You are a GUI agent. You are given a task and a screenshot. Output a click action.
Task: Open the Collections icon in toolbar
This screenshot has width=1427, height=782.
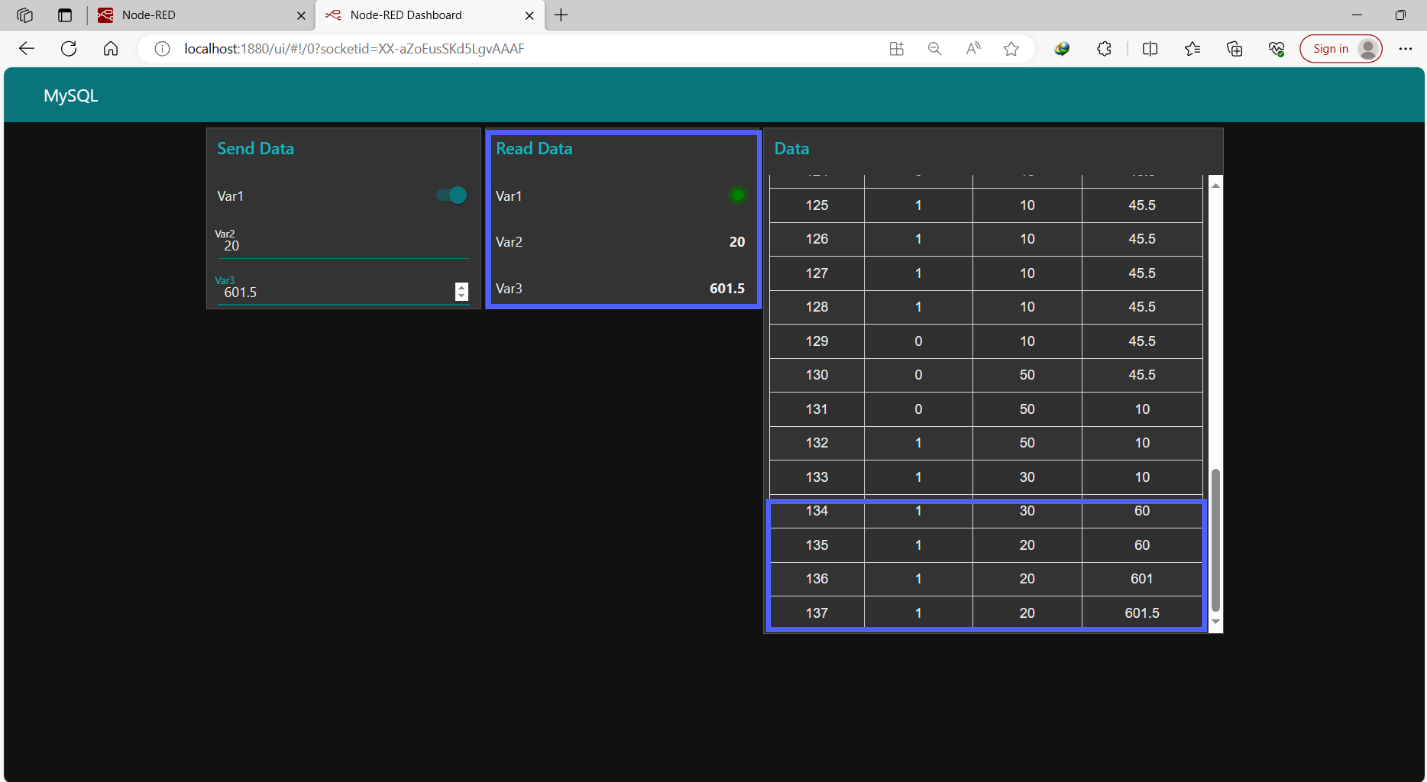click(1234, 48)
